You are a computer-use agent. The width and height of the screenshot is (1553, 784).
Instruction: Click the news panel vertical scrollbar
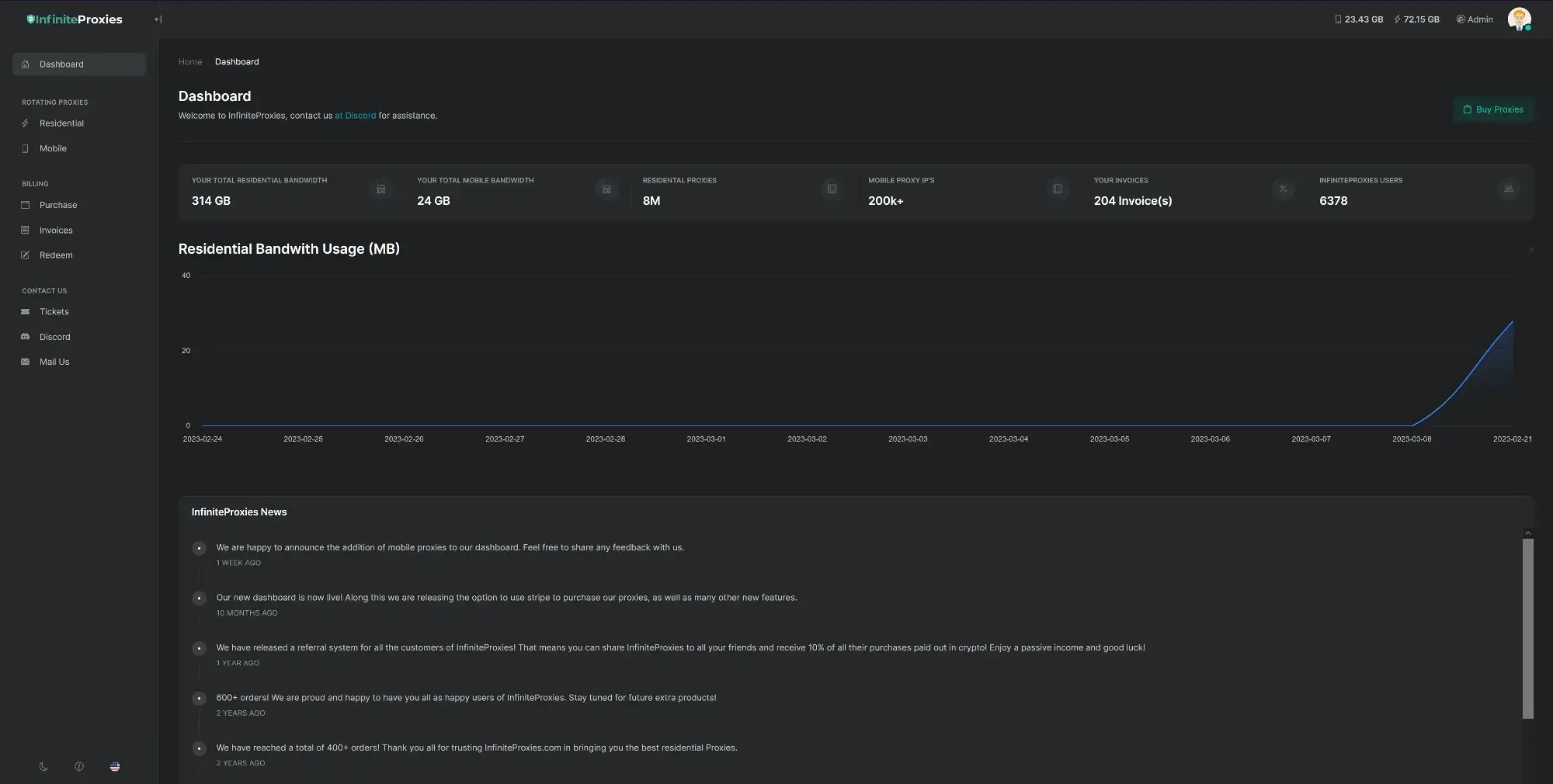point(1527,628)
